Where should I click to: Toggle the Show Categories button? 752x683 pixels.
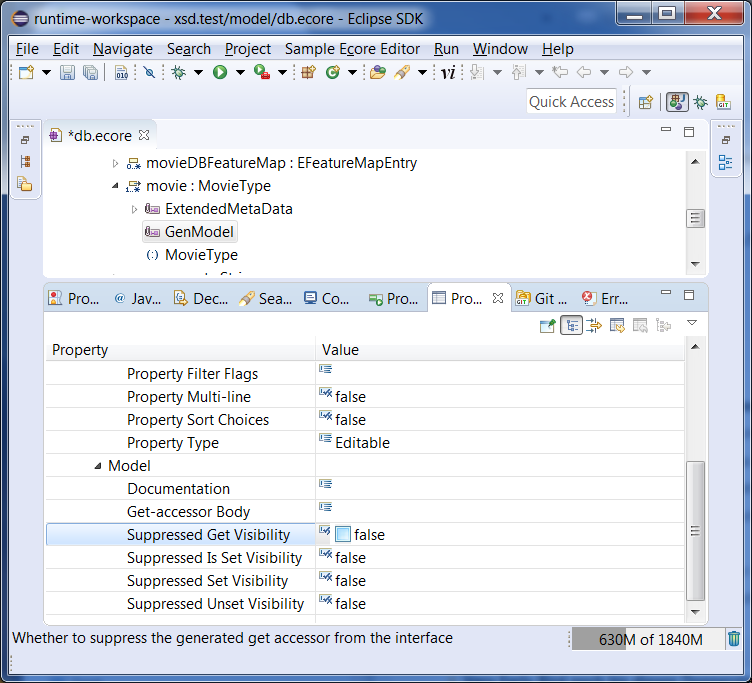[571, 326]
